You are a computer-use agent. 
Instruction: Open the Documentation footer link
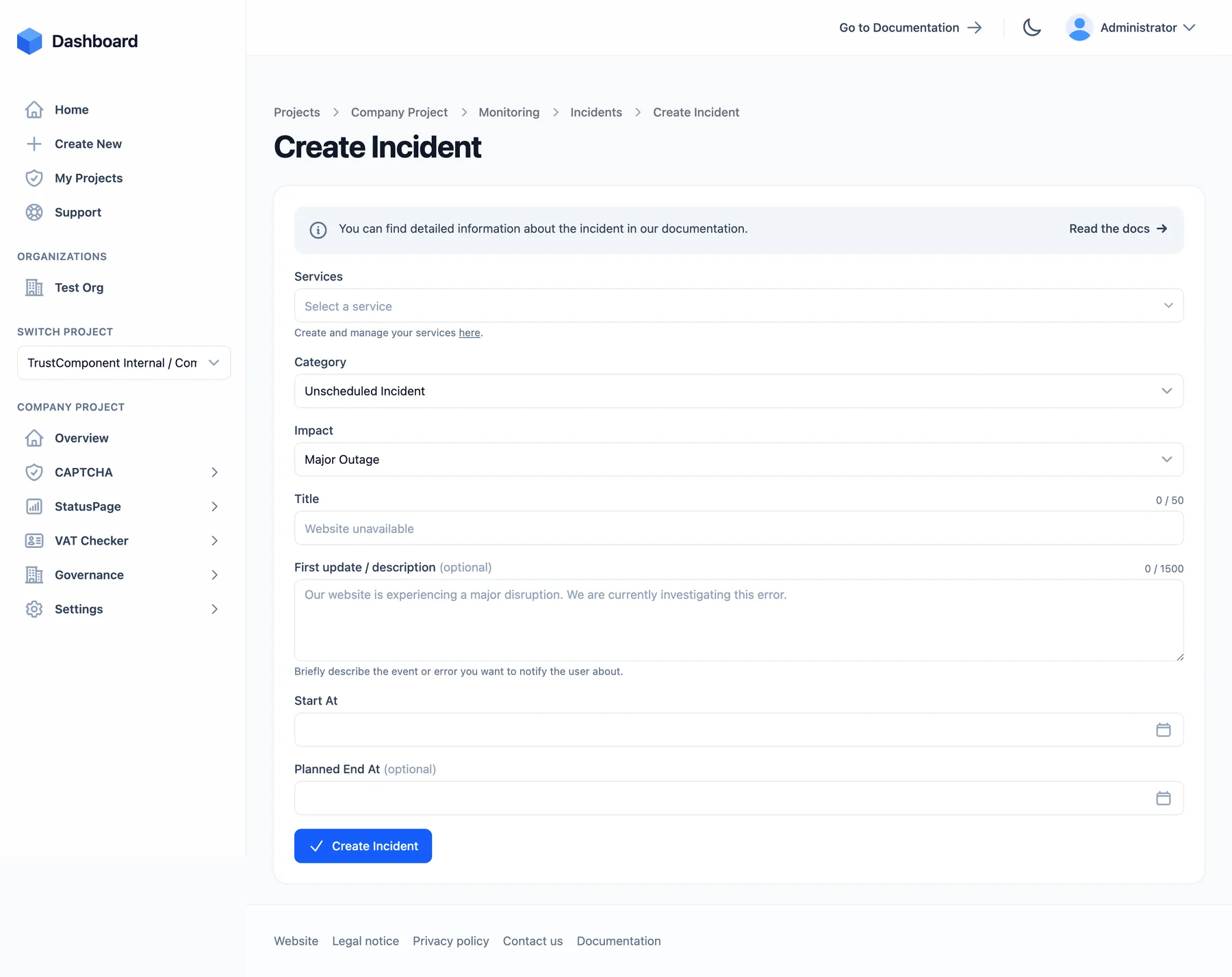(619, 941)
